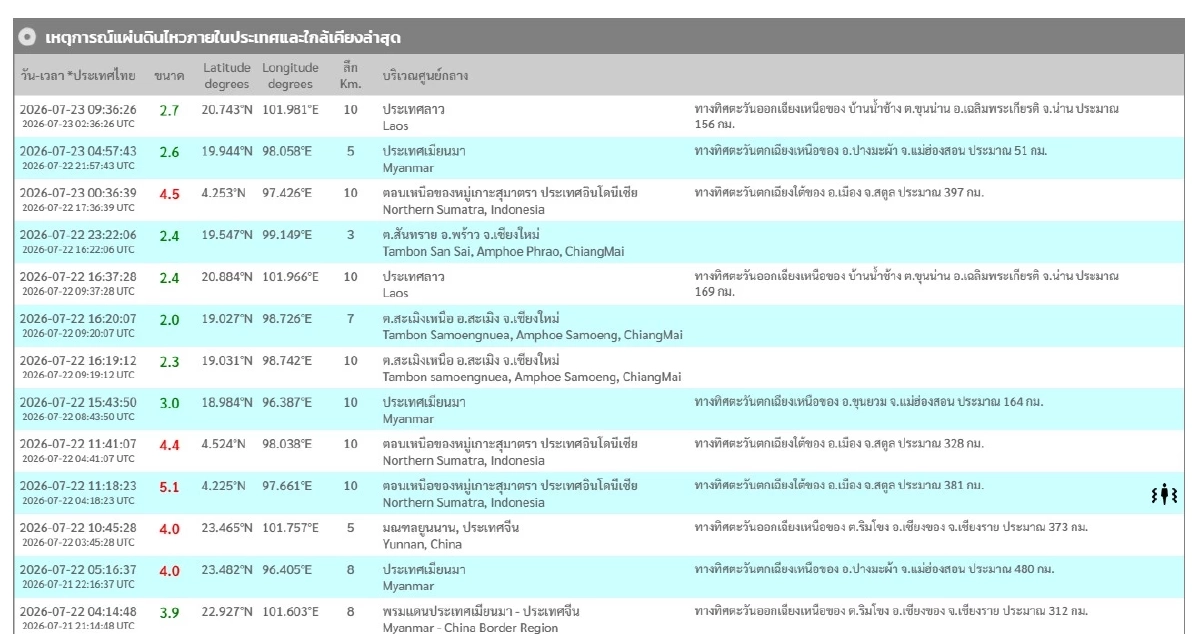This screenshot has width=1200, height=634.
Task: Select the magnitude 2.0 Samoeng earthquake row
Action: pos(598,326)
